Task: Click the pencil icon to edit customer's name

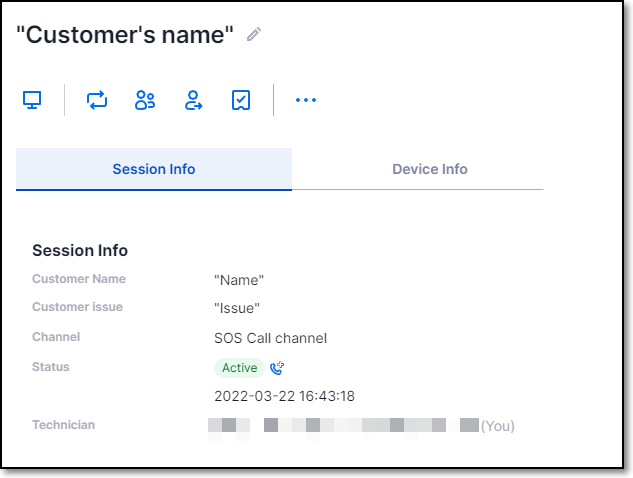Action: coord(254,34)
